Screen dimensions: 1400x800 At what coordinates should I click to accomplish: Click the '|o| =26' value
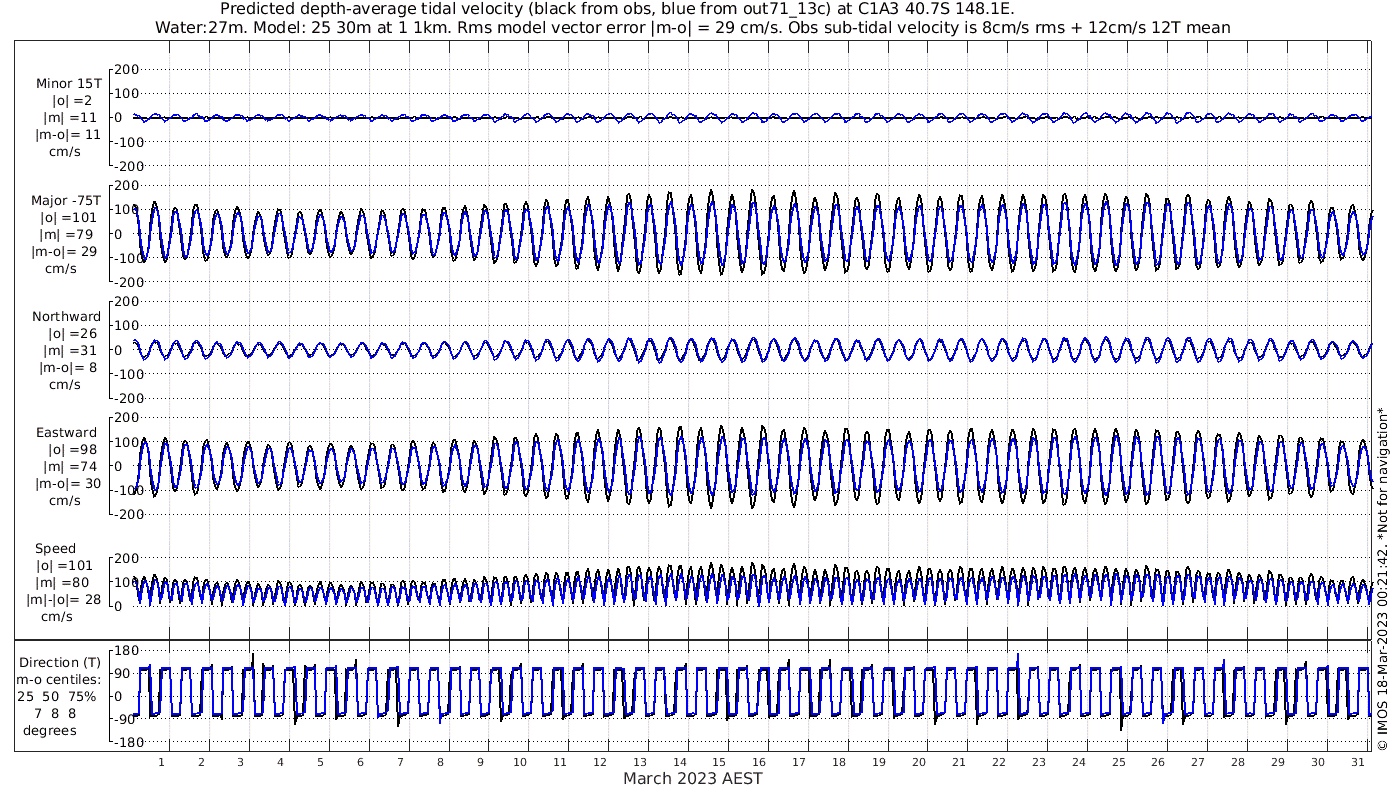click(x=71, y=334)
